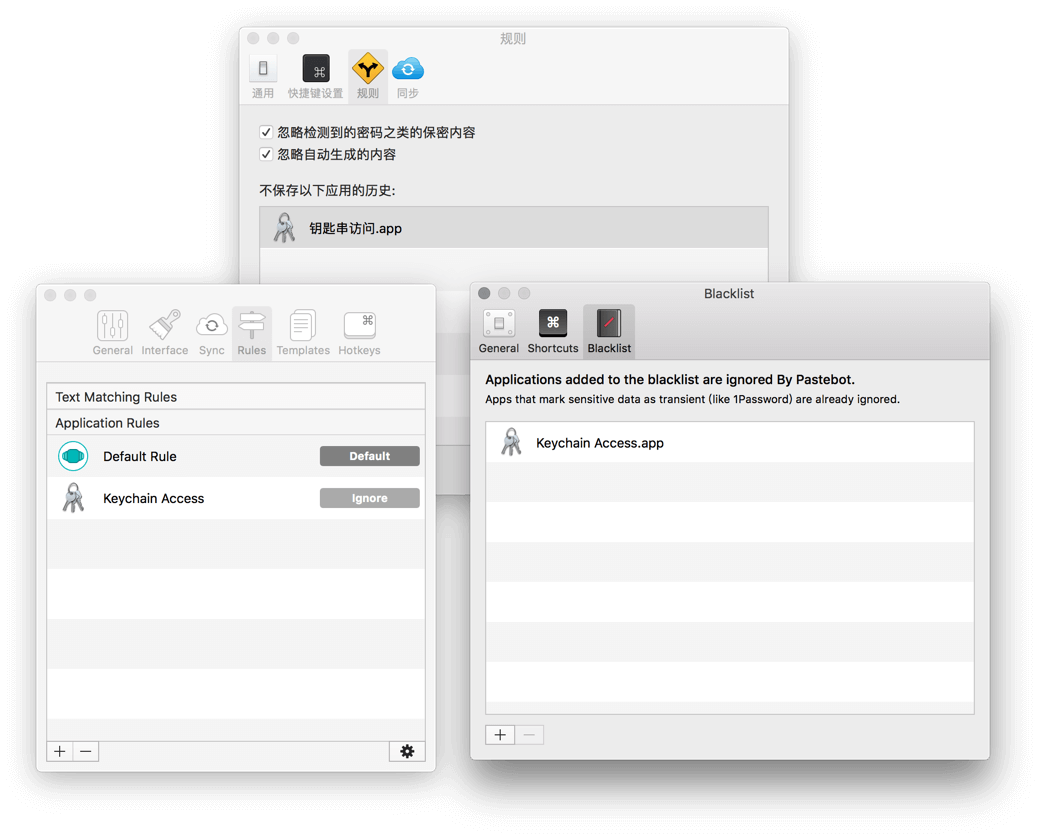The image size is (1038, 834).
Task: Open the 同步 sync cloud icon
Action: click(x=407, y=69)
